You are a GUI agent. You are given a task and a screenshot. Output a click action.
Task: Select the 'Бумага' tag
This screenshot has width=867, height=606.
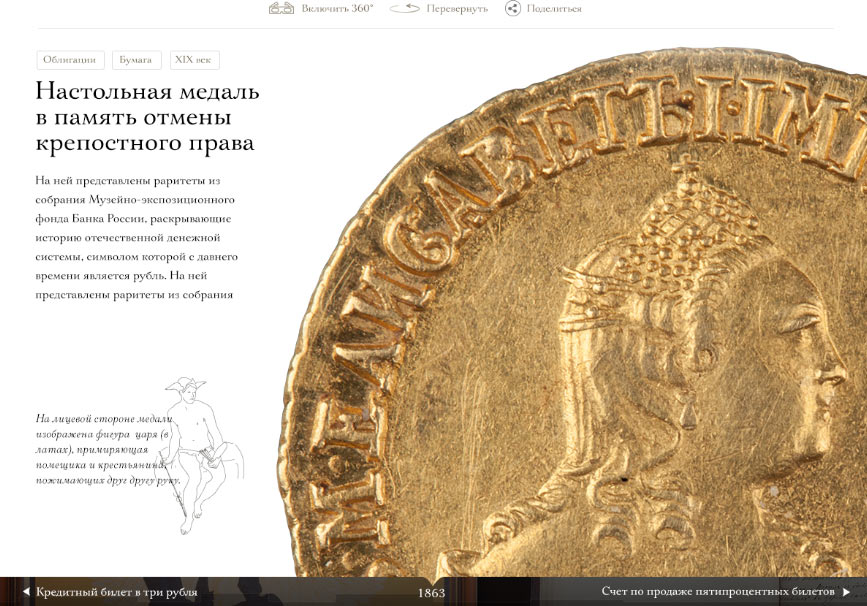click(136, 60)
